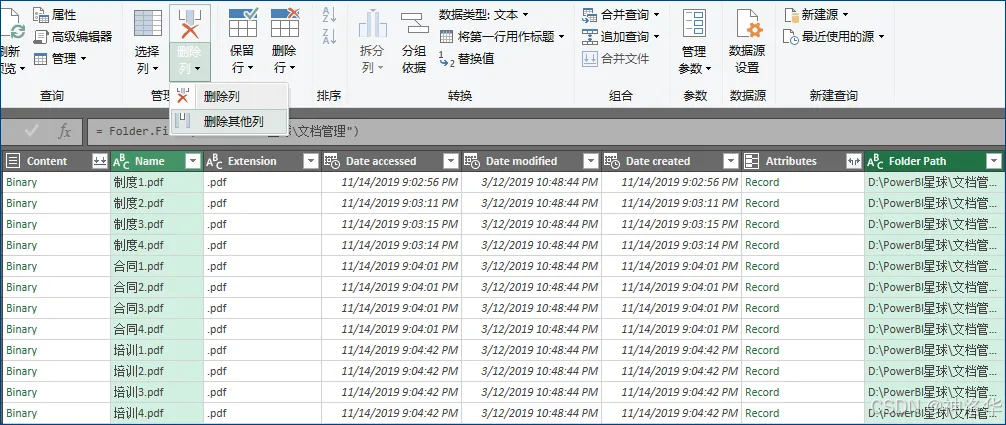Sort ascending with the A-Z icon
Image resolution: width=1006 pixels, height=425 pixels.
[x=329, y=14]
